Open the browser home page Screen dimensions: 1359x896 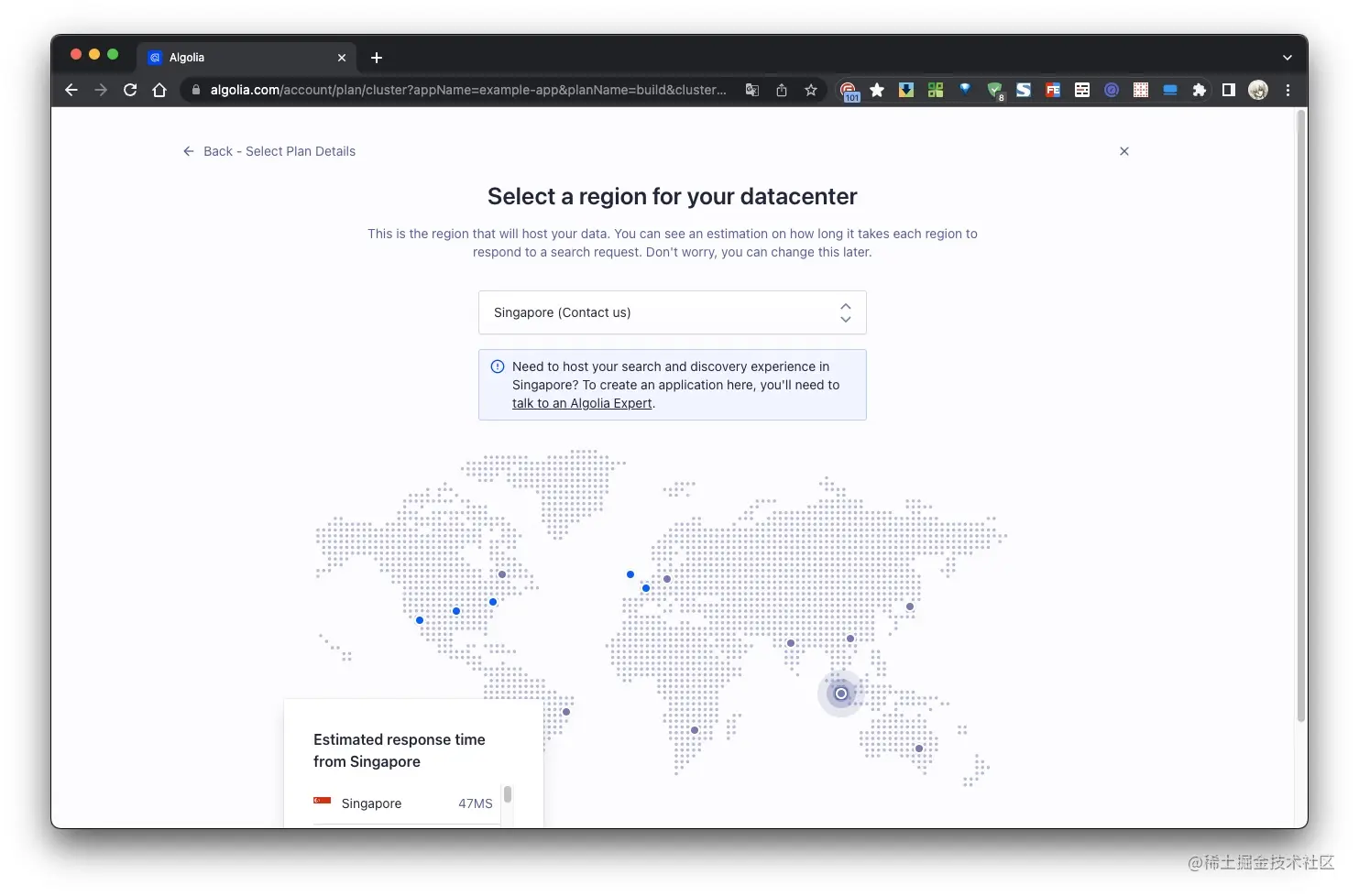(159, 90)
